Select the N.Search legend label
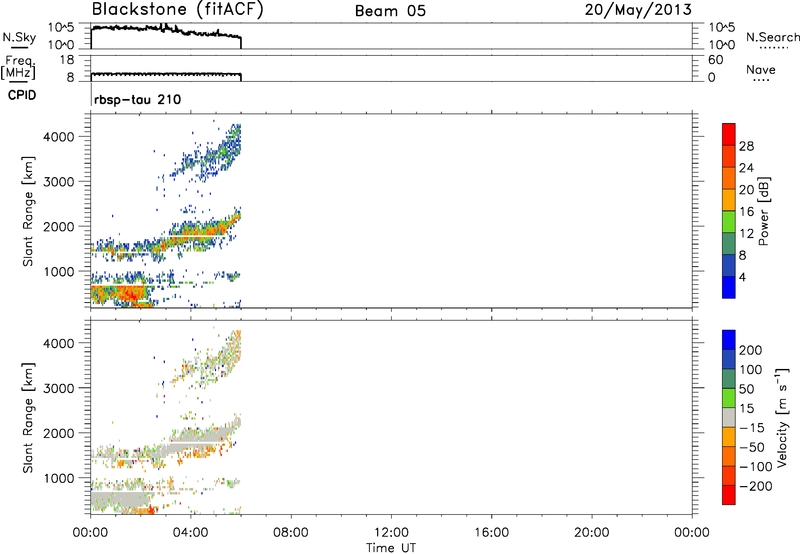This screenshot has height=554, width=800. point(772,37)
